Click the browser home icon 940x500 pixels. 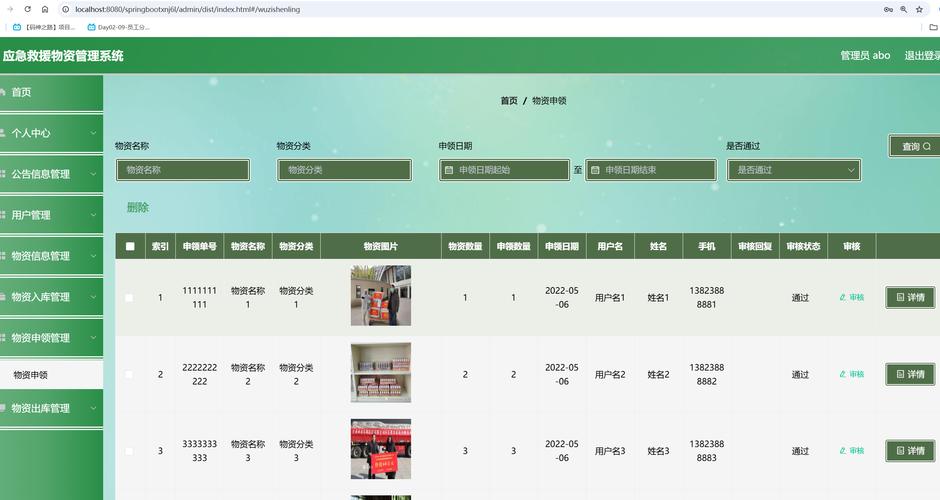(x=45, y=10)
